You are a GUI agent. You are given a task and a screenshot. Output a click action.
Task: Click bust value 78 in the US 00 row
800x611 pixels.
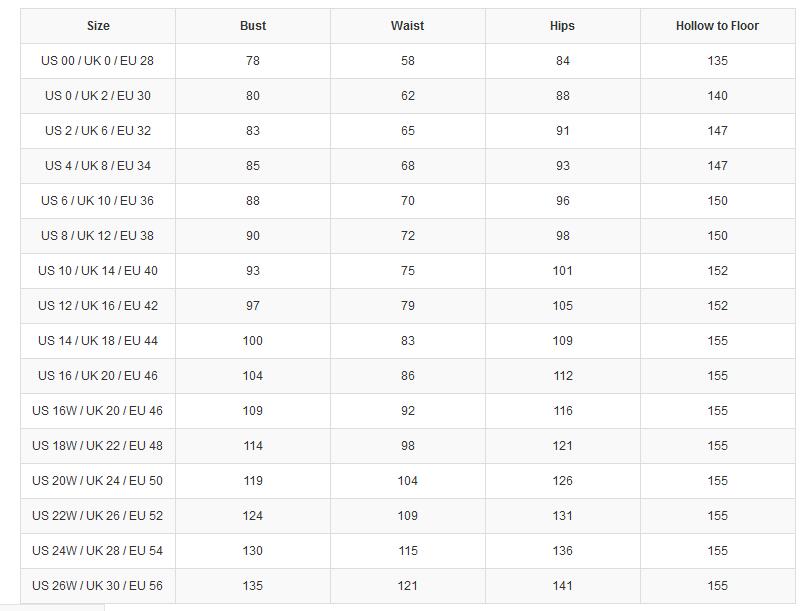[x=253, y=61]
